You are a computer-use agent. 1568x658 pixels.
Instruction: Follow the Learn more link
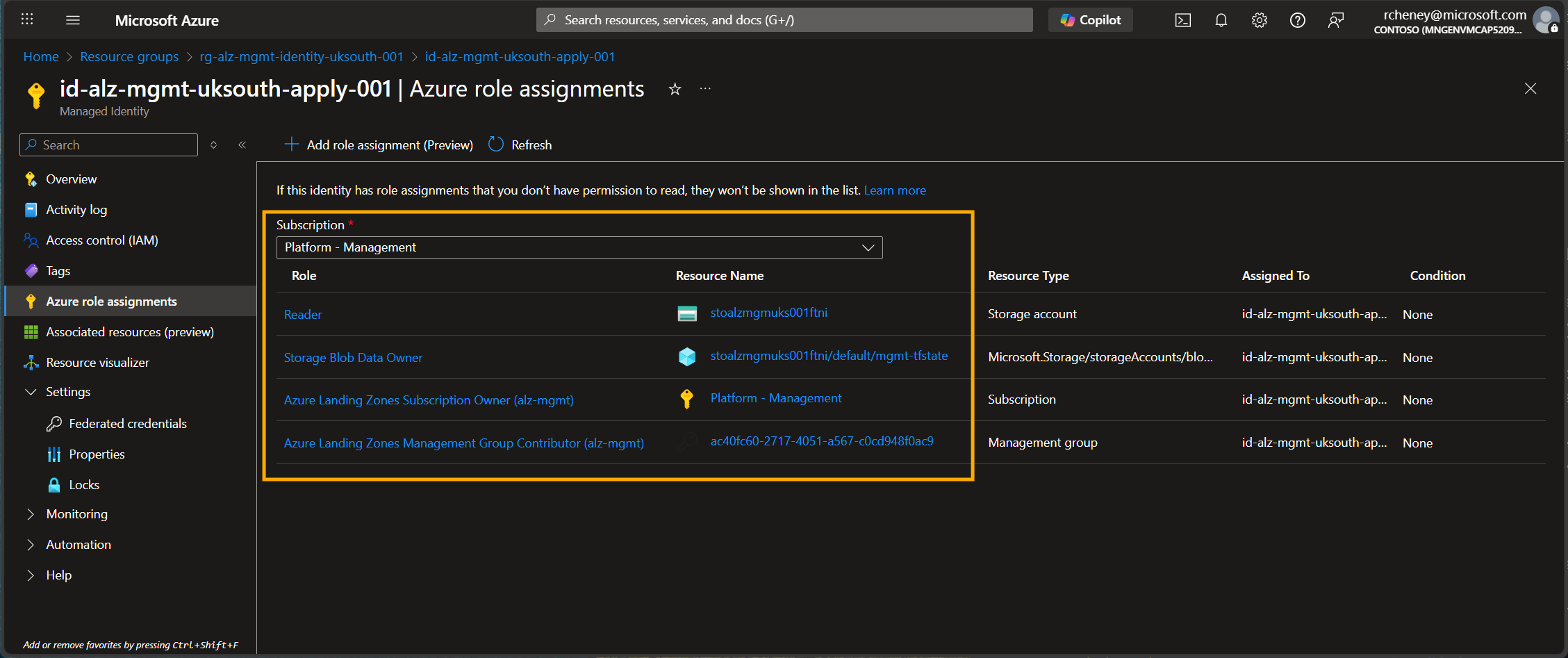click(895, 190)
